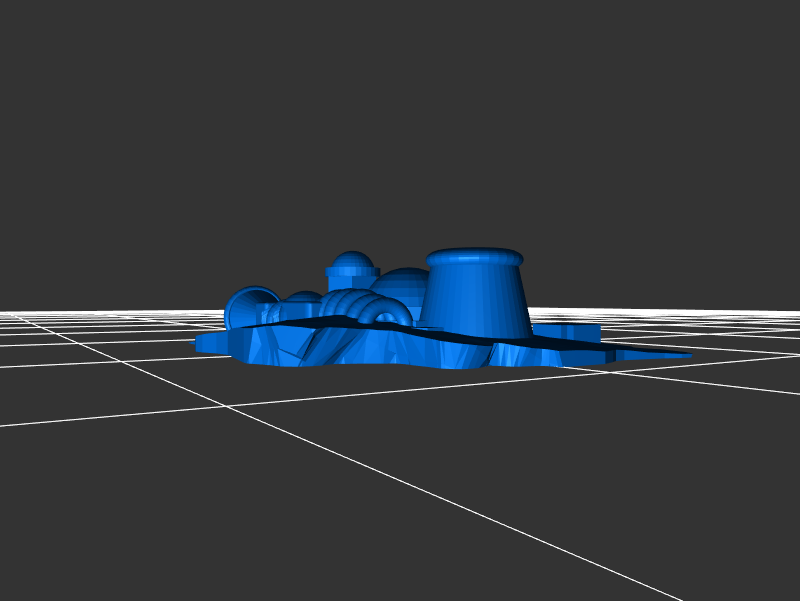Click the grid line intersection left-front of the model
800x601 pixels.
(x=228, y=406)
